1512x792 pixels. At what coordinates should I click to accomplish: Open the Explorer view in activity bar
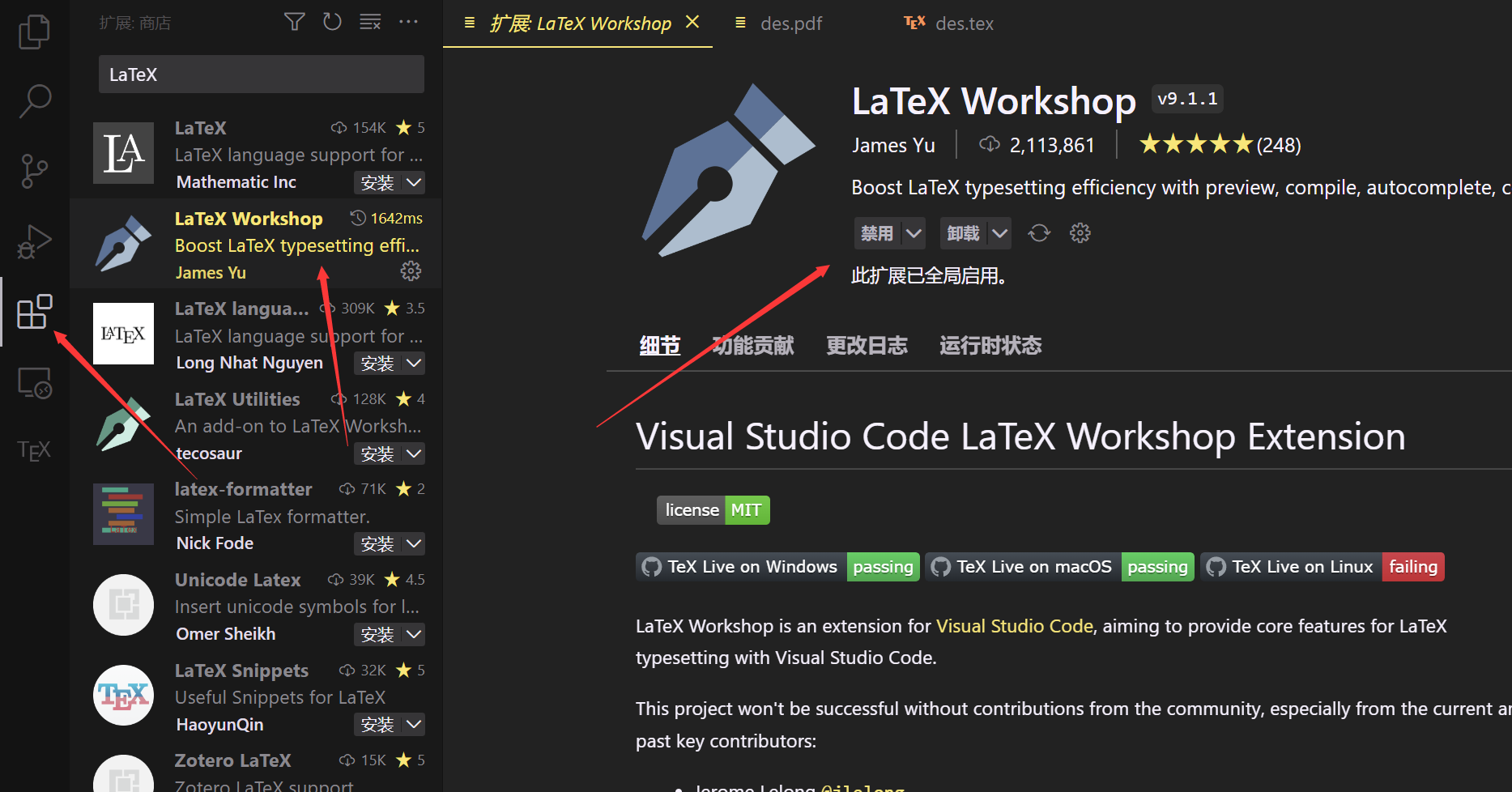34,32
